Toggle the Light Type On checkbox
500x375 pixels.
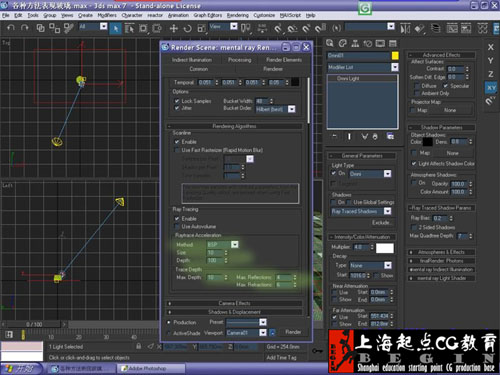[334, 173]
